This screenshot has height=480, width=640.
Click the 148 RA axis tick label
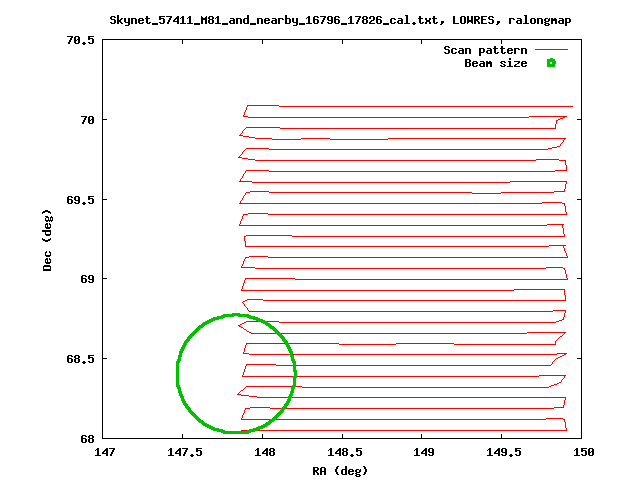(x=265, y=452)
